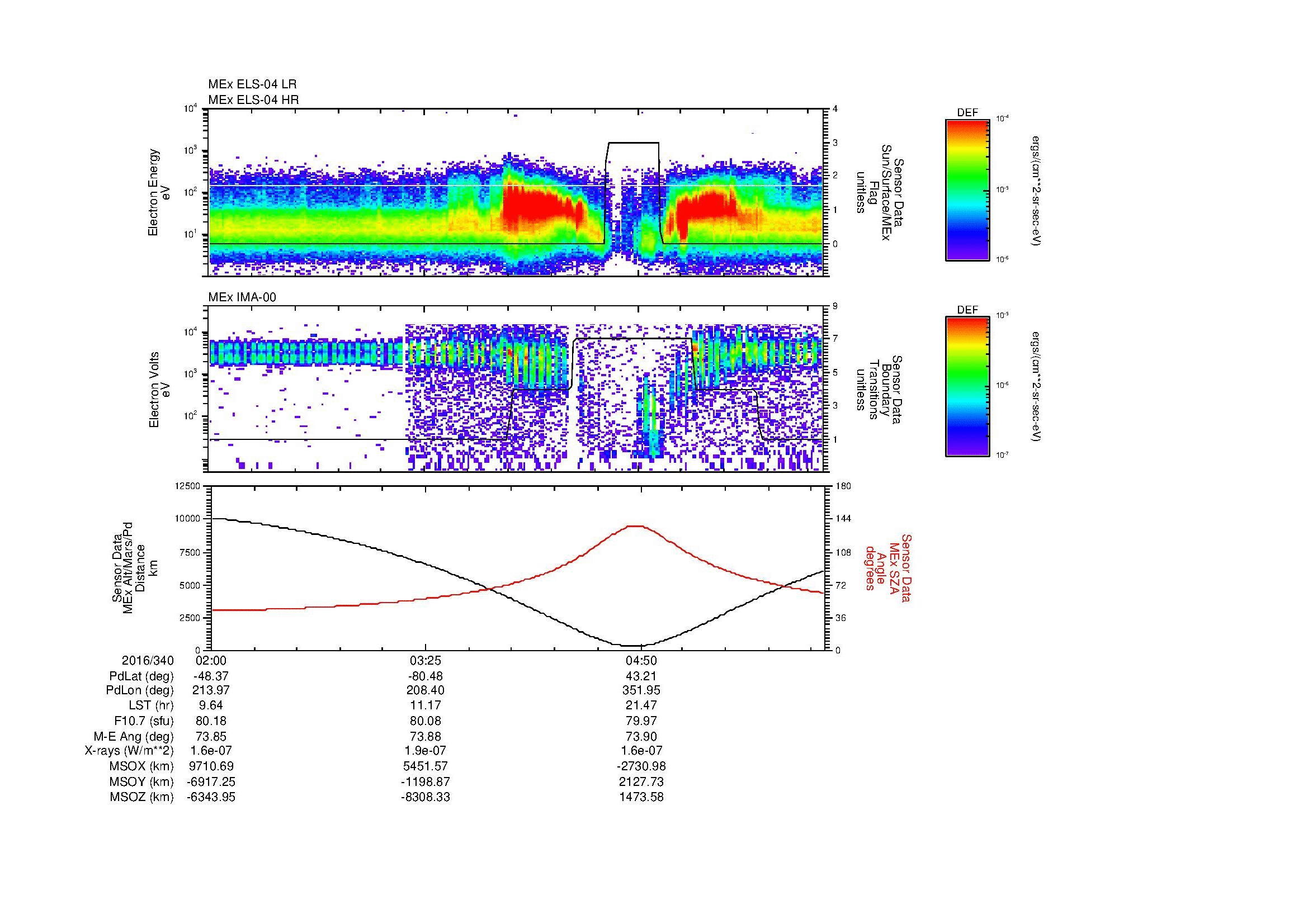The width and height of the screenshot is (1308, 924).
Task: Select the MSOX value '9710.69'
Action: click(x=211, y=766)
